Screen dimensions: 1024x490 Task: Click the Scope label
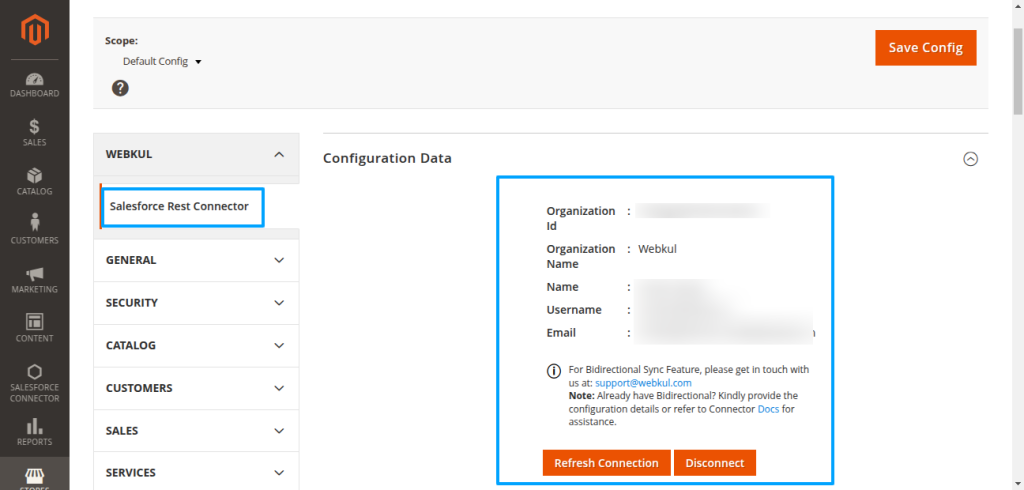(x=121, y=41)
